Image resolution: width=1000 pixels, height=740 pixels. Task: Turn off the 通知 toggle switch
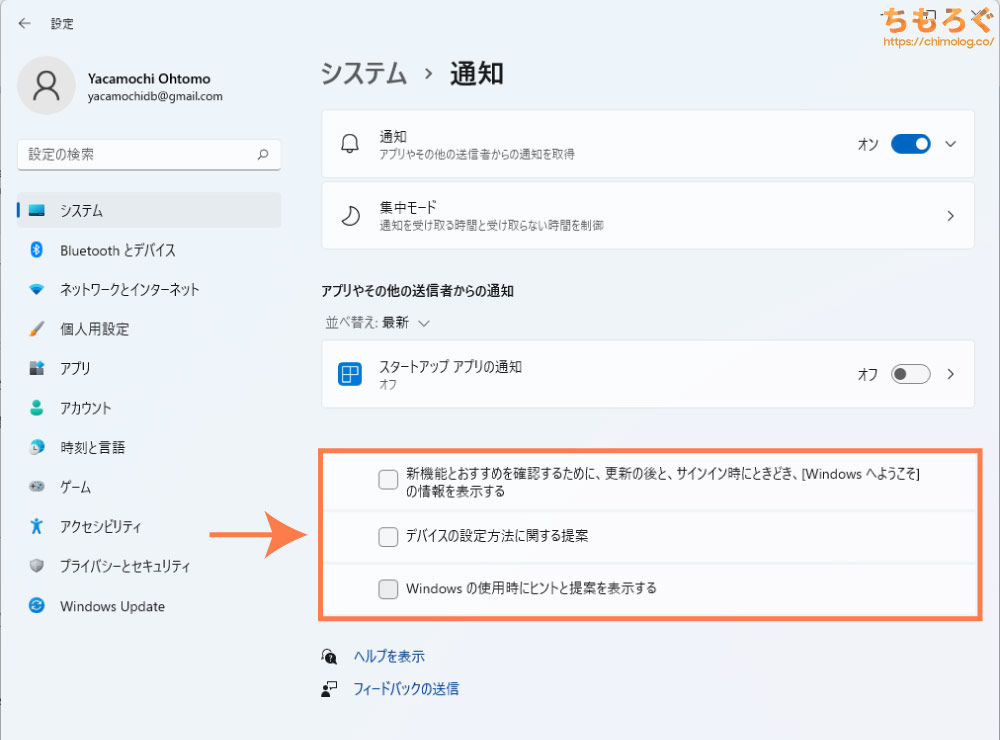[x=910, y=144]
